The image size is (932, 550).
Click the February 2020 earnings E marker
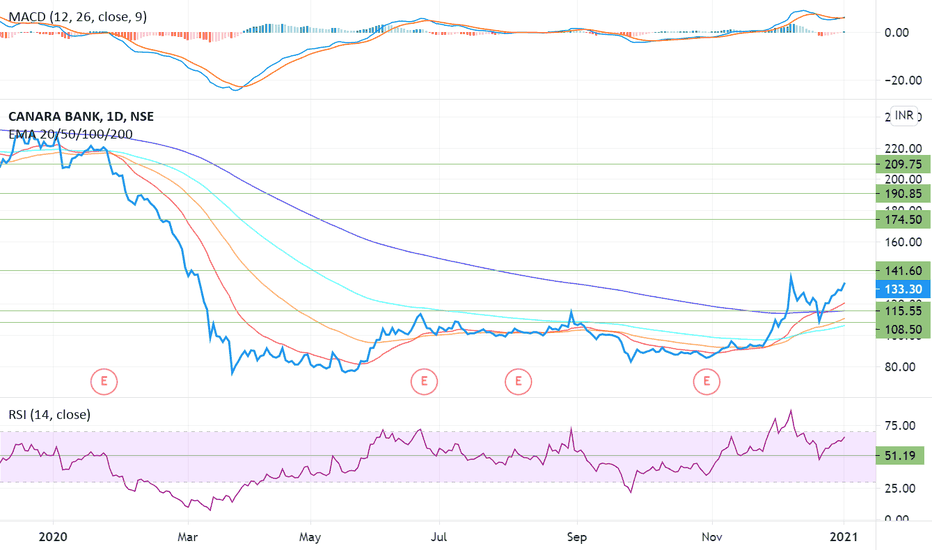tap(104, 381)
